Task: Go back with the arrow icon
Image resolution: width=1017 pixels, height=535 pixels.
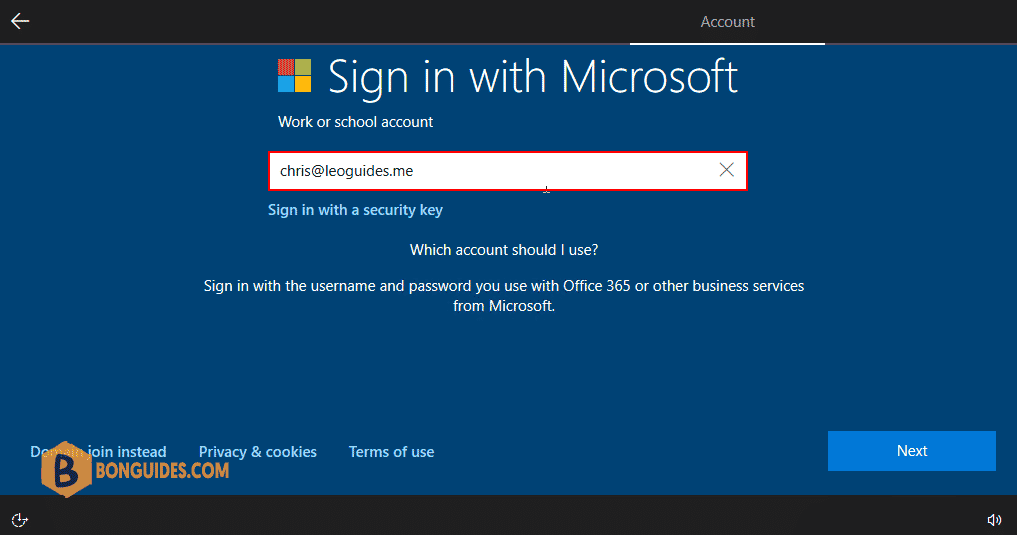Action: (x=20, y=21)
